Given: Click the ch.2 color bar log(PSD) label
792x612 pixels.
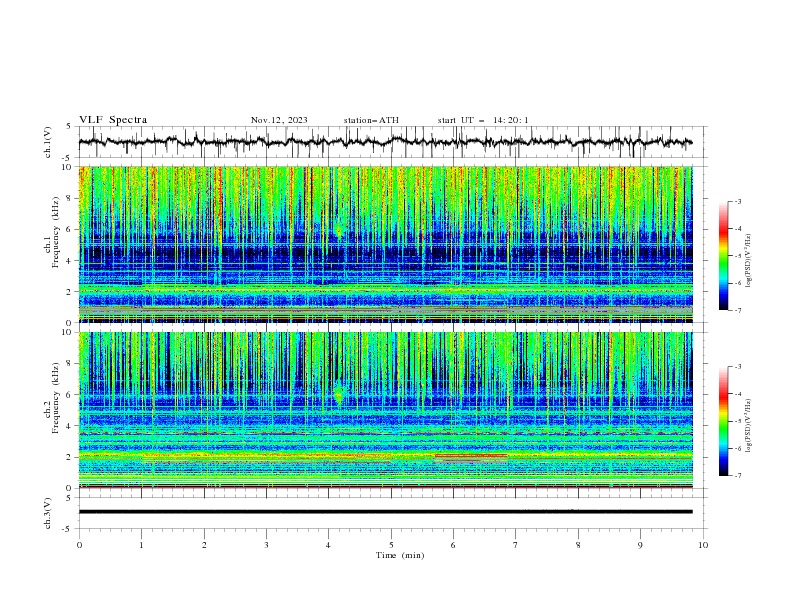Looking at the screenshot, I should pos(749,426).
